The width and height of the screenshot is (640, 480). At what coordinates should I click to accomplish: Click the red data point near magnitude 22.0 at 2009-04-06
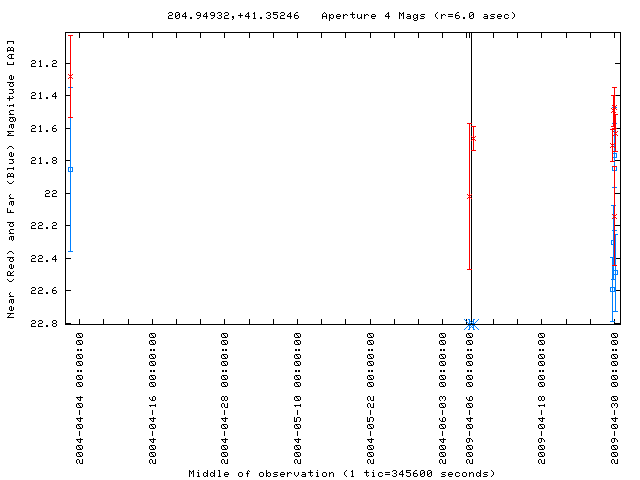469,197
